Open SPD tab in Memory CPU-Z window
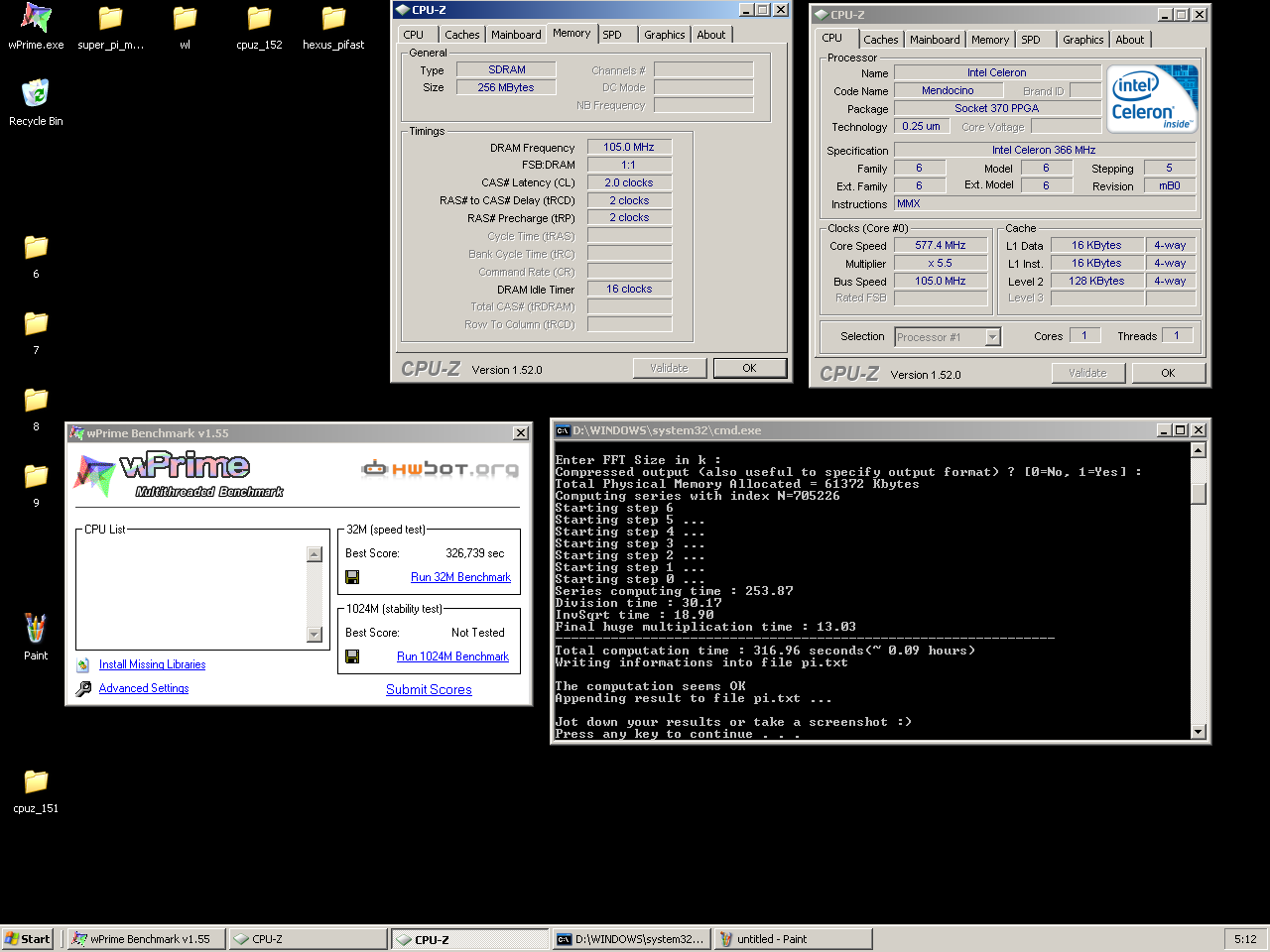This screenshot has width=1270, height=952. (x=612, y=35)
